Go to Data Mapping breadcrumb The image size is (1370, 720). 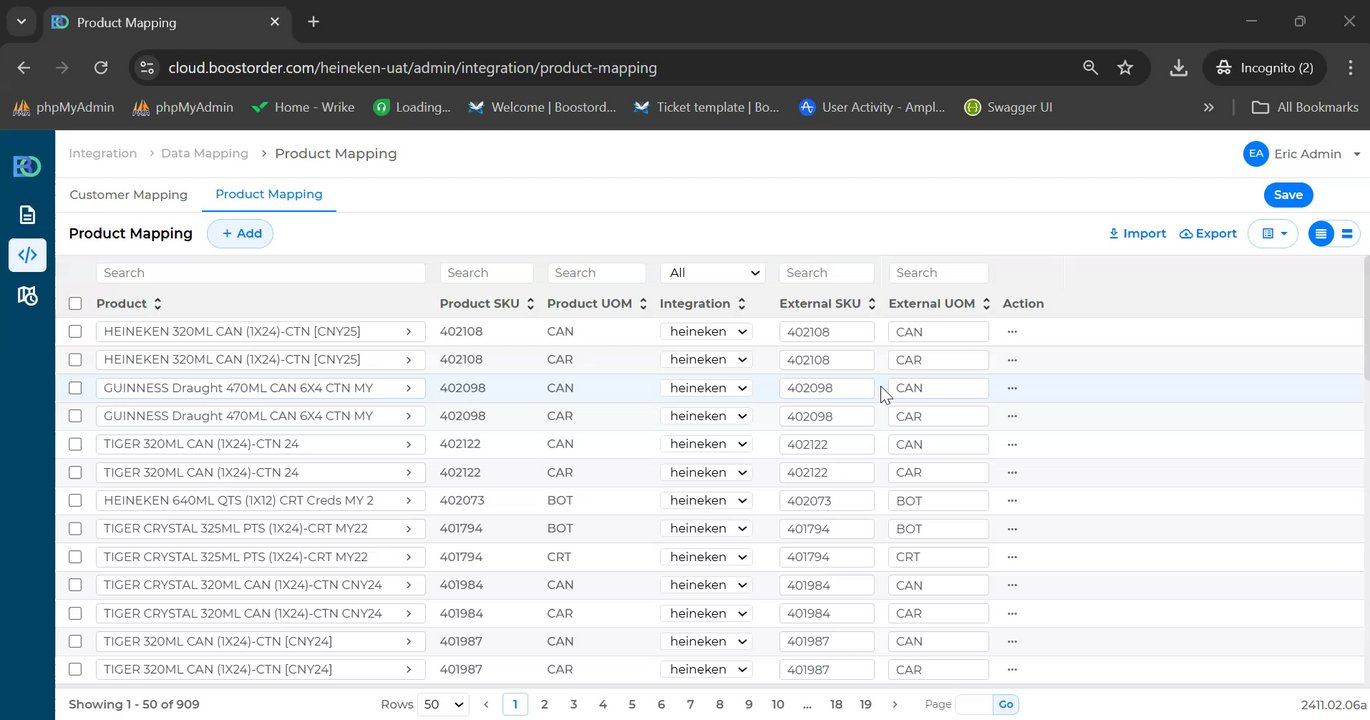pos(204,153)
